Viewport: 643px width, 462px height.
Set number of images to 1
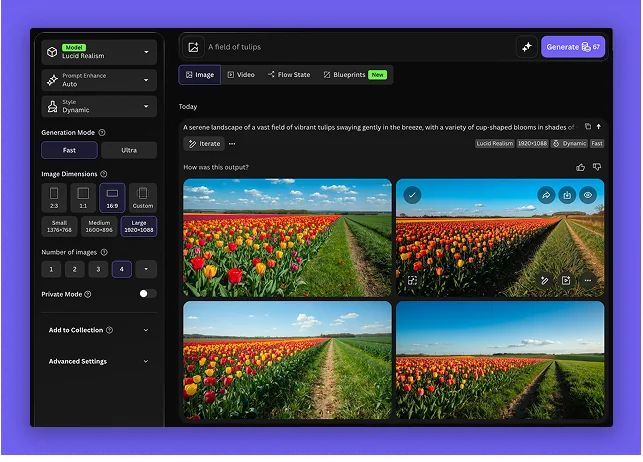(51, 269)
